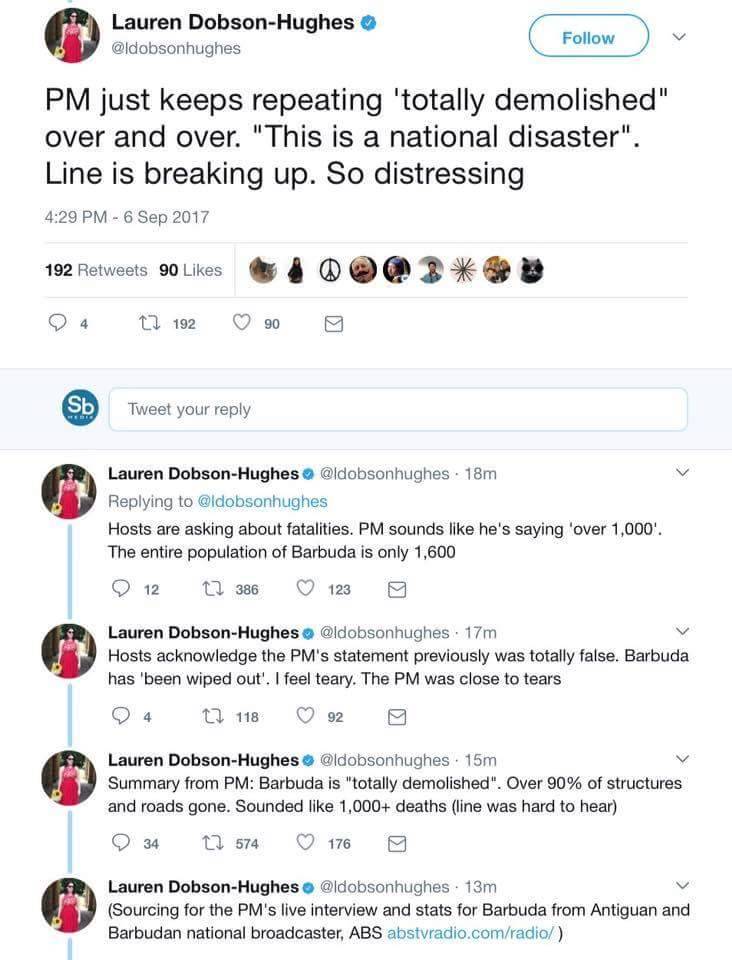
Task: Like the 'Hosts acknowledge' tweet with 92 likes
Action: point(306,716)
